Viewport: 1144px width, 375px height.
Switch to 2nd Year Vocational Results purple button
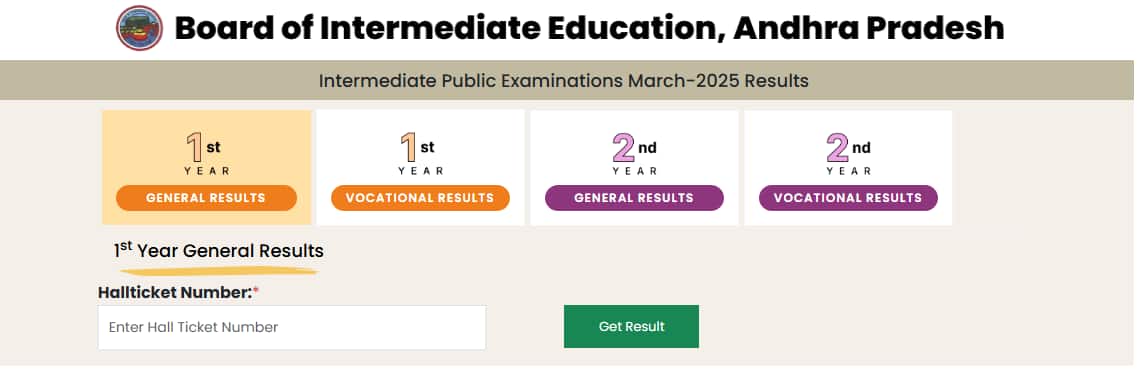click(848, 198)
